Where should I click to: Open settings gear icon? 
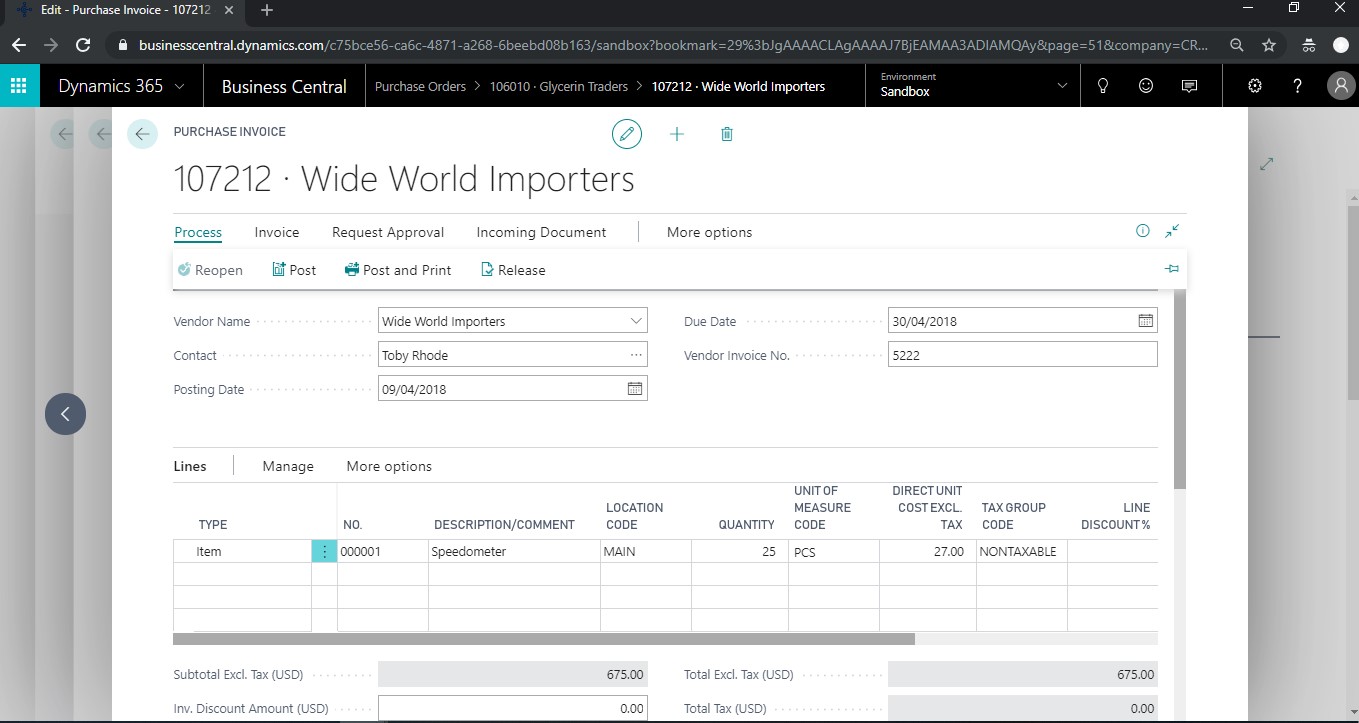coord(1255,86)
